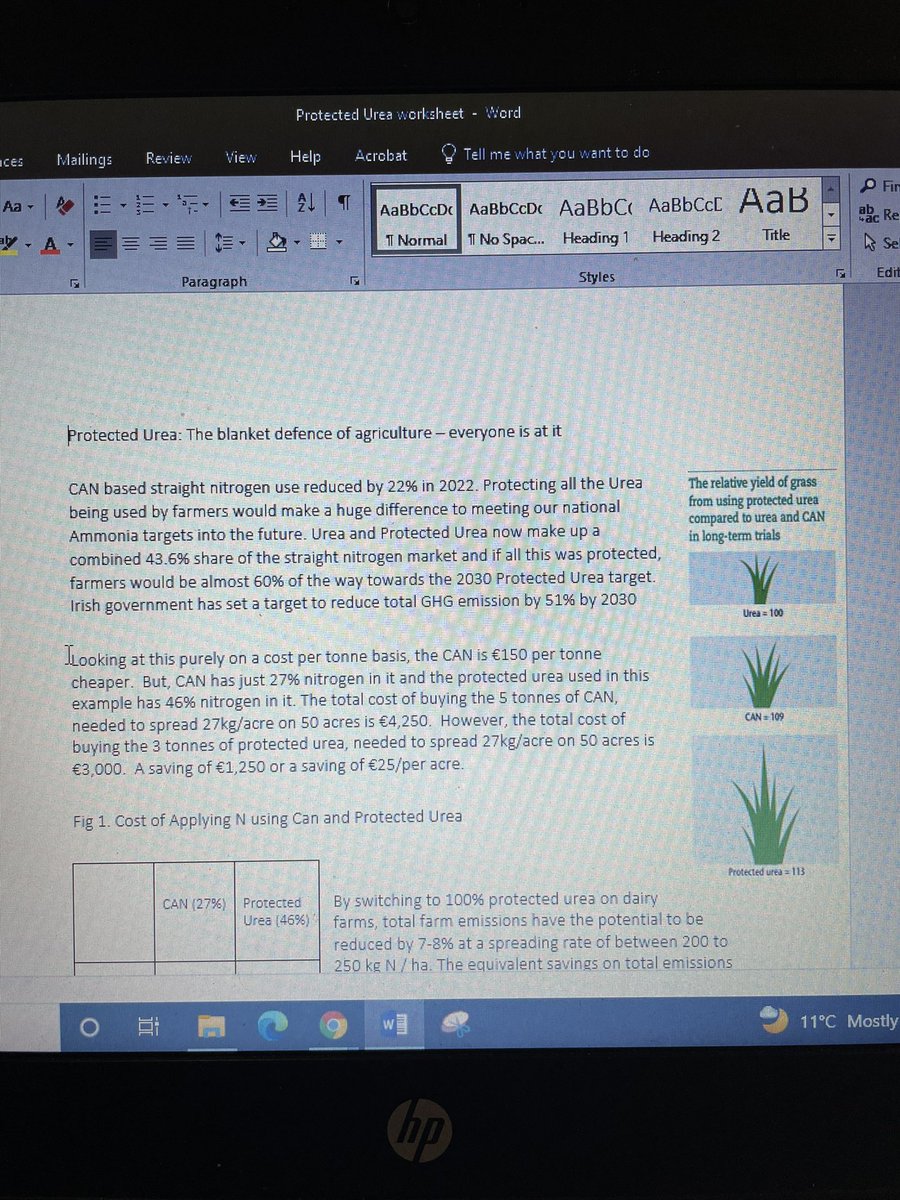
Task: Open File Explorer from the taskbar
Action: [x=211, y=1025]
